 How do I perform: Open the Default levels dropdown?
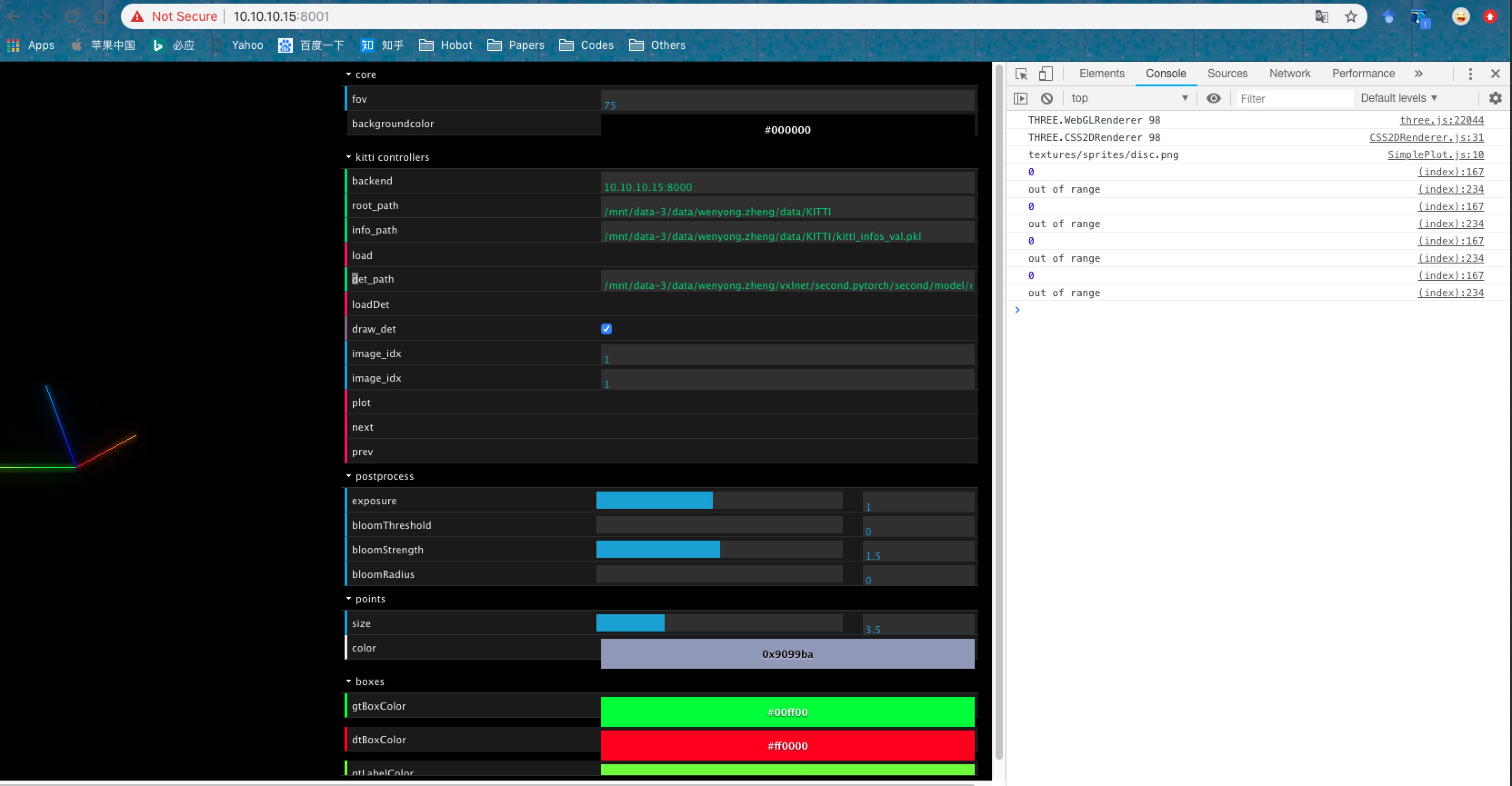[x=1399, y=98]
